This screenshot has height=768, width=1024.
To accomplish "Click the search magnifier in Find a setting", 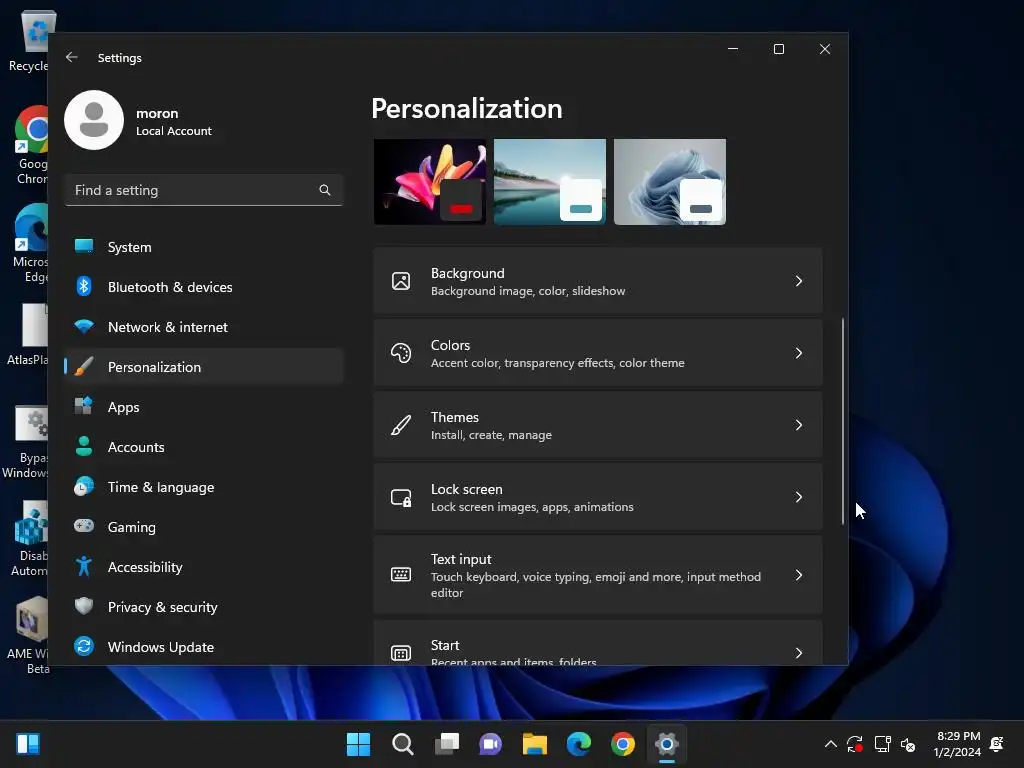I will click(x=325, y=190).
